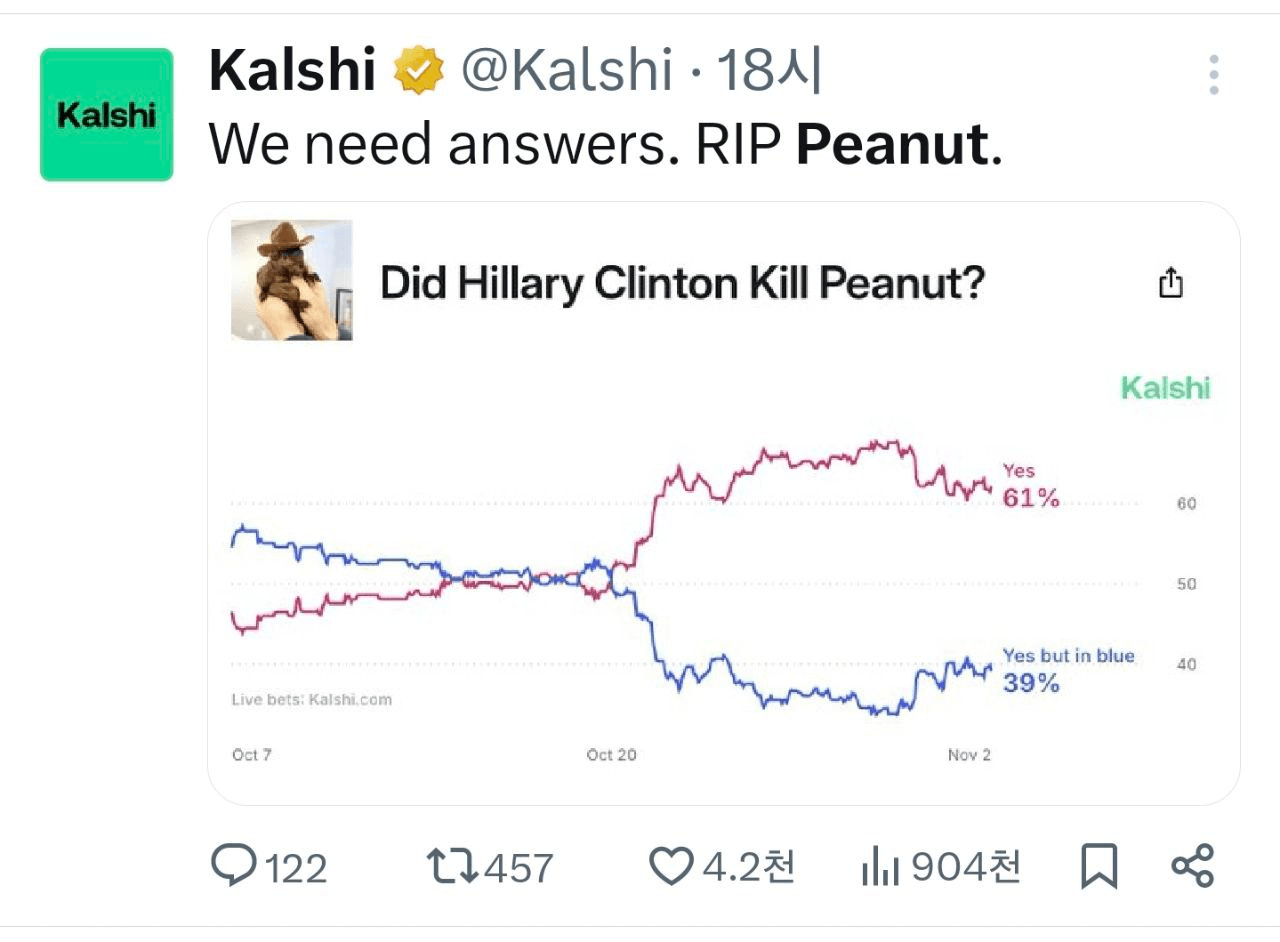Bookmark this Kalshi tweet
Screen dimensions: 1280x942
[1099, 866]
